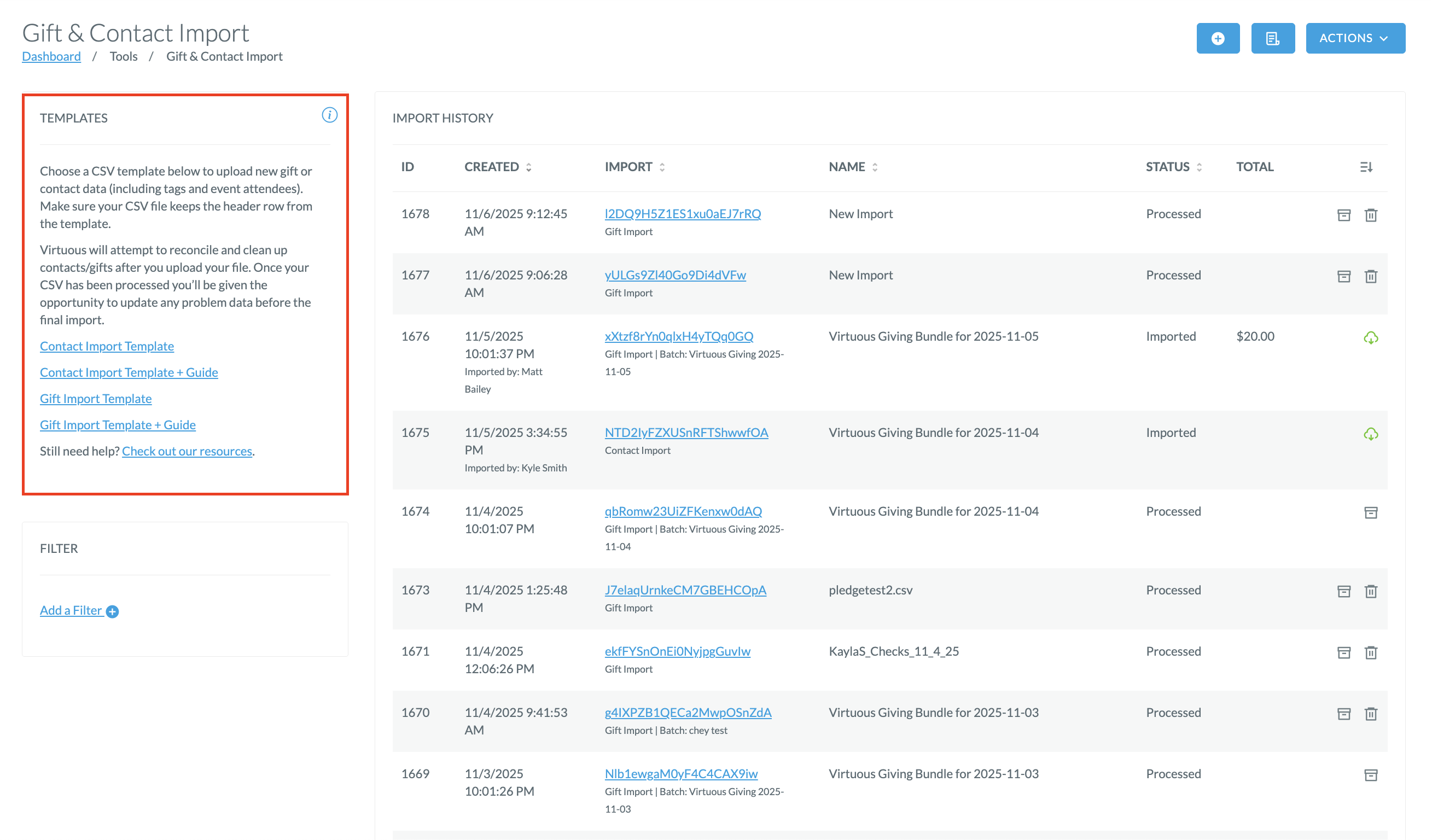This screenshot has width=1432, height=840.
Task: Delete import 1670 using trash icon
Action: [x=1371, y=714]
